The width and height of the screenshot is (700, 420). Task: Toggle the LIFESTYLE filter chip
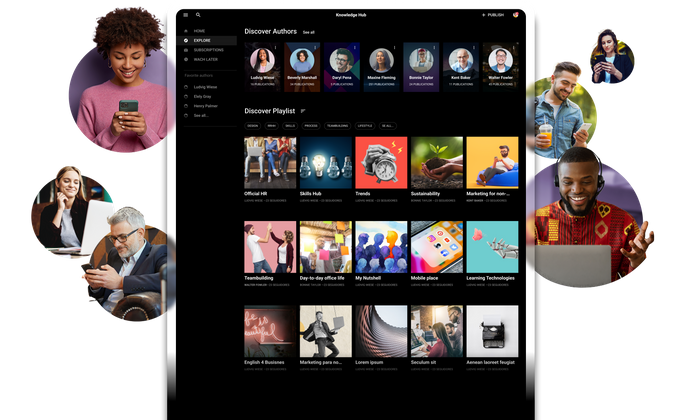coord(365,126)
